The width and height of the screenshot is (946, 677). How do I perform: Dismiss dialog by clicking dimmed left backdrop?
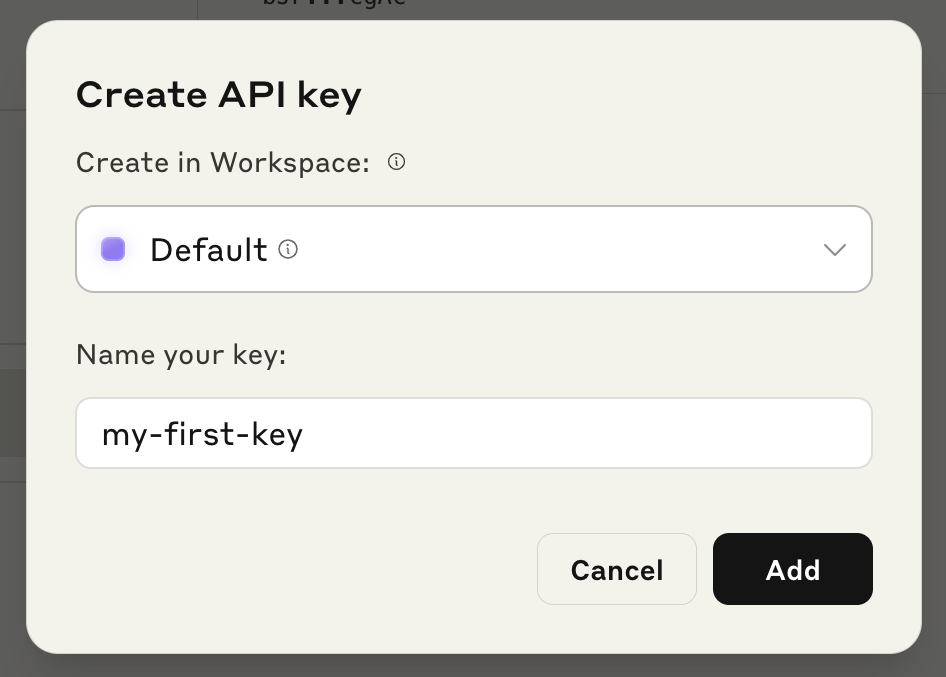(x=12, y=400)
